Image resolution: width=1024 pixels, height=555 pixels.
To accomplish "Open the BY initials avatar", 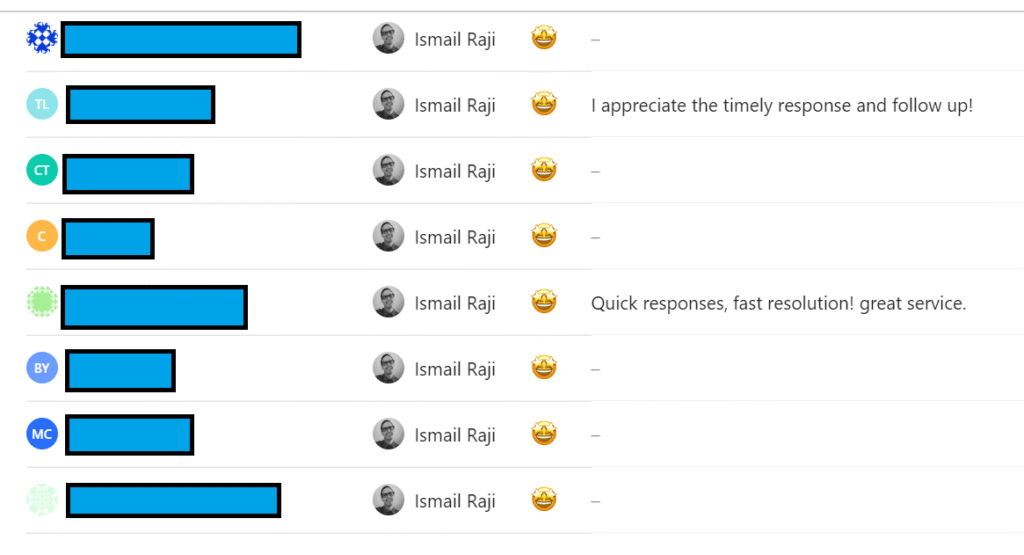I will [42, 368].
